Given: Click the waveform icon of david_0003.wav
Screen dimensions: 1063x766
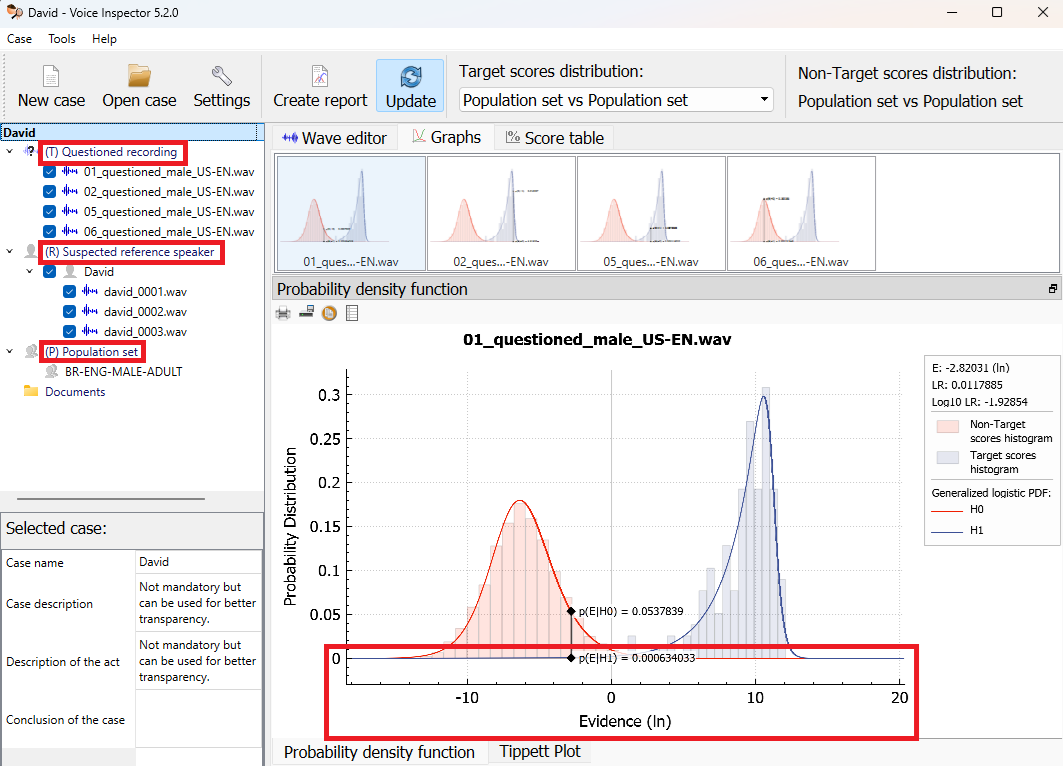Looking at the screenshot, I should click(89, 331).
